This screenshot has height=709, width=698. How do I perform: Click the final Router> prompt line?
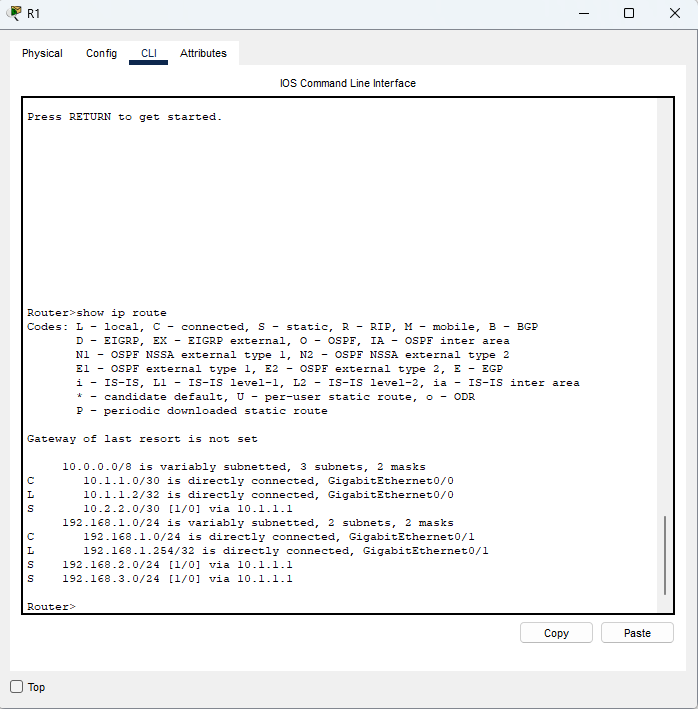(51, 606)
